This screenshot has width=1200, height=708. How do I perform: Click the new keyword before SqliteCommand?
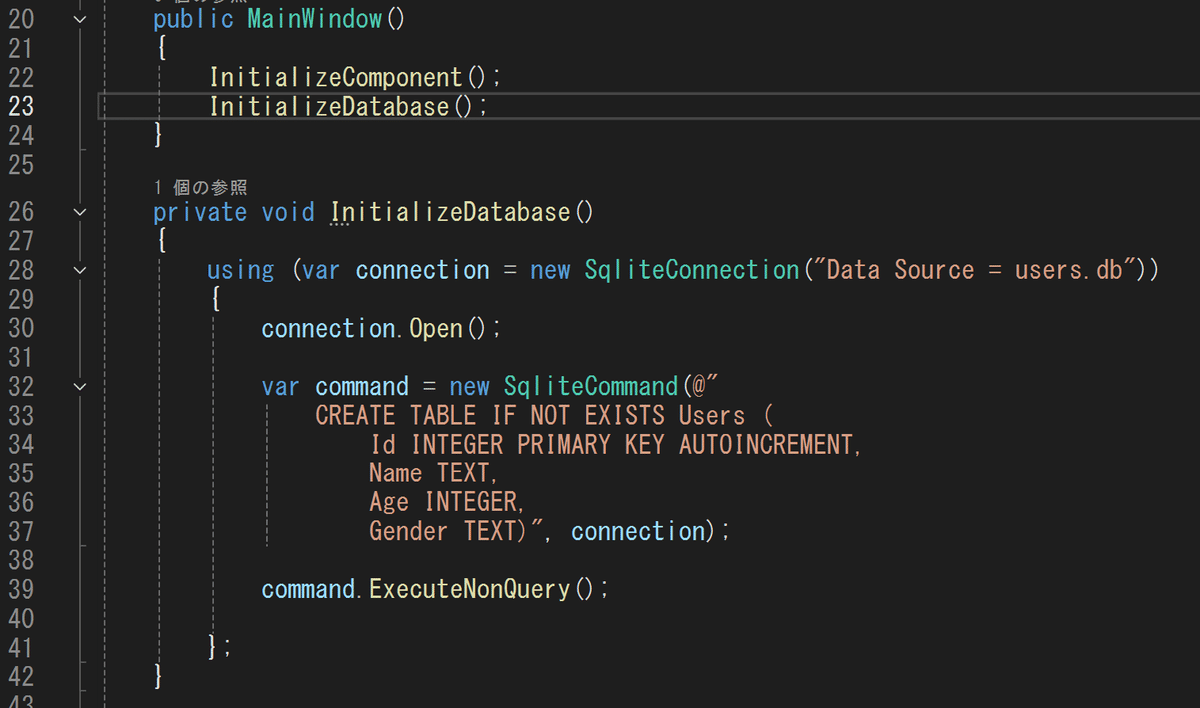469,386
